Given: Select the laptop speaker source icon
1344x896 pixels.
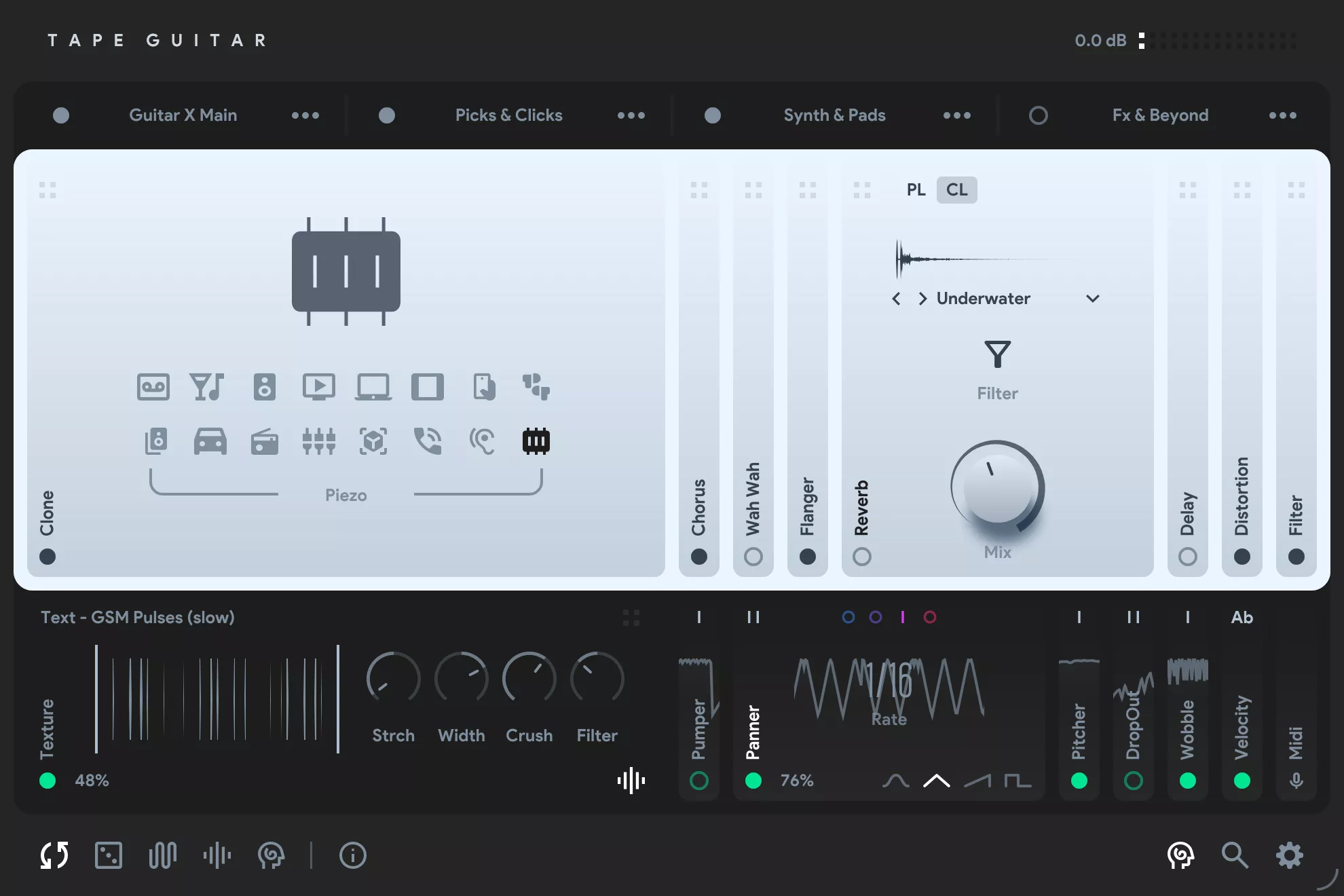Looking at the screenshot, I should 373,387.
